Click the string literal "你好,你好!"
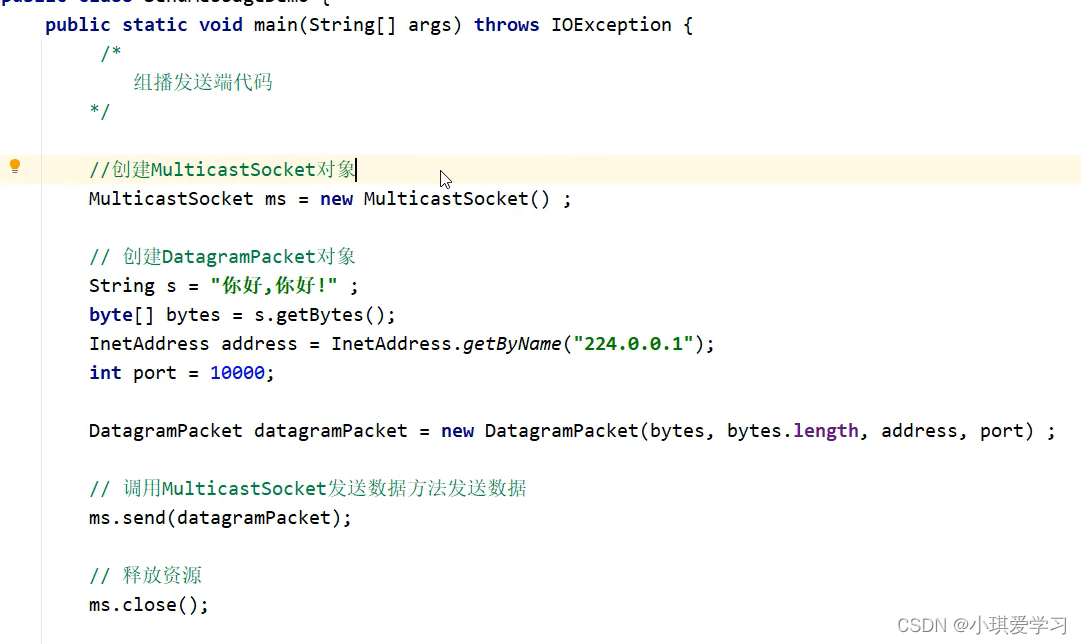Screen dimensions: 1081x644 coord(274,285)
